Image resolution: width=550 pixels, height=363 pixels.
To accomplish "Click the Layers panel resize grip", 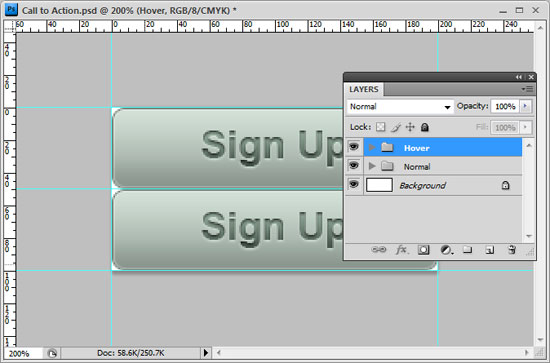I will pyautogui.click(x=530, y=252).
